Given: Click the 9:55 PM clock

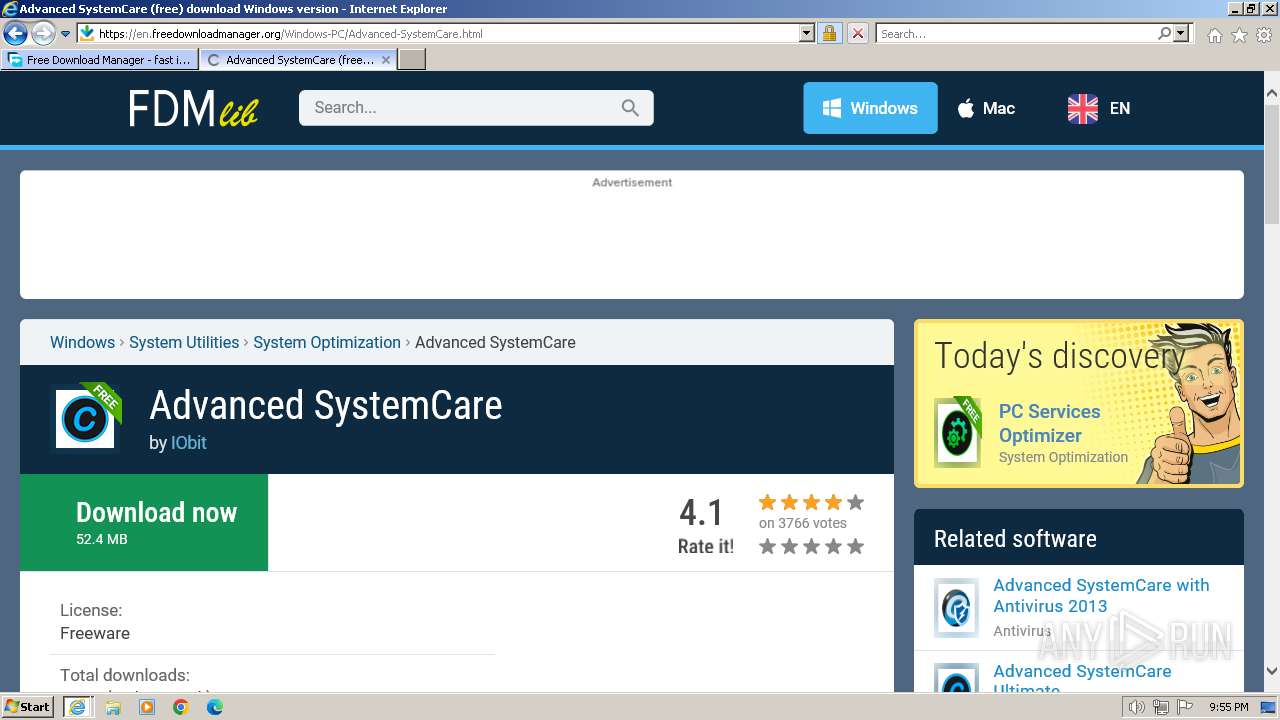Looking at the screenshot, I should (x=1228, y=707).
